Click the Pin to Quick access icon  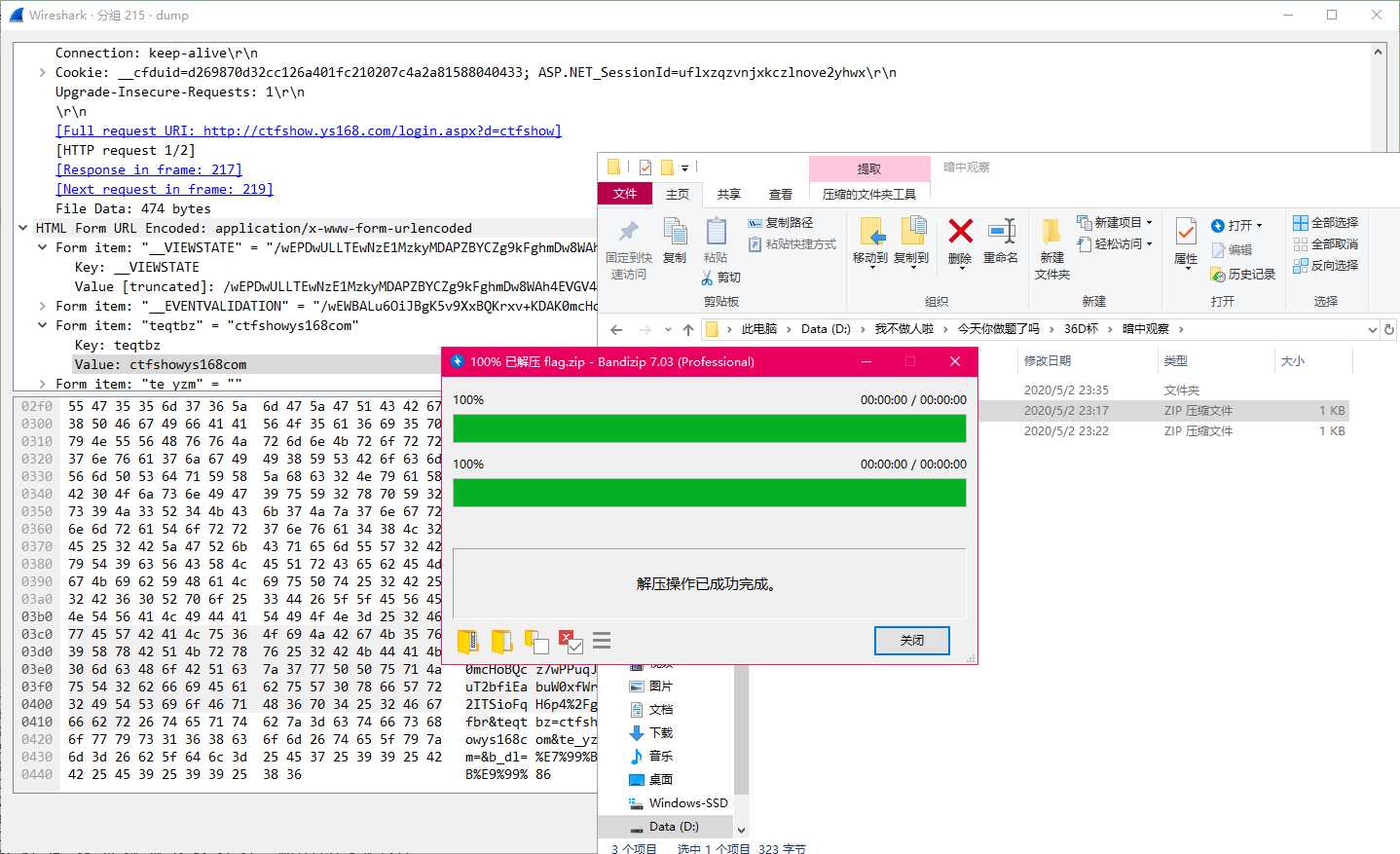[x=629, y=232]
